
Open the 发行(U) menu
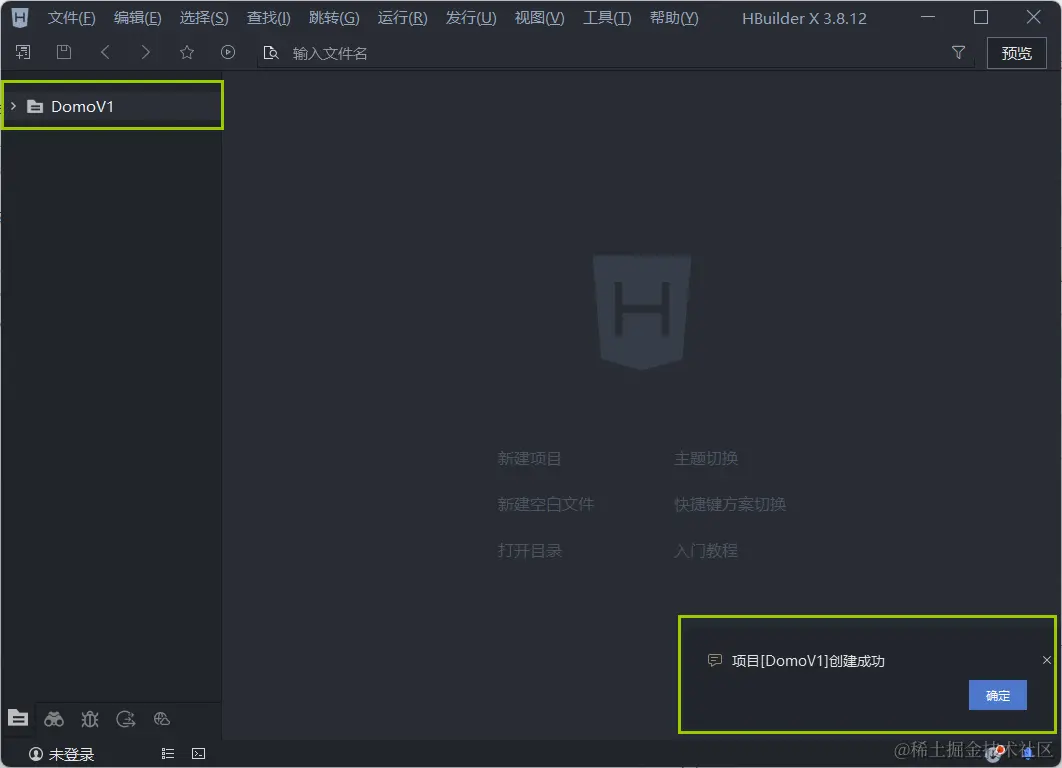point(471,18)
